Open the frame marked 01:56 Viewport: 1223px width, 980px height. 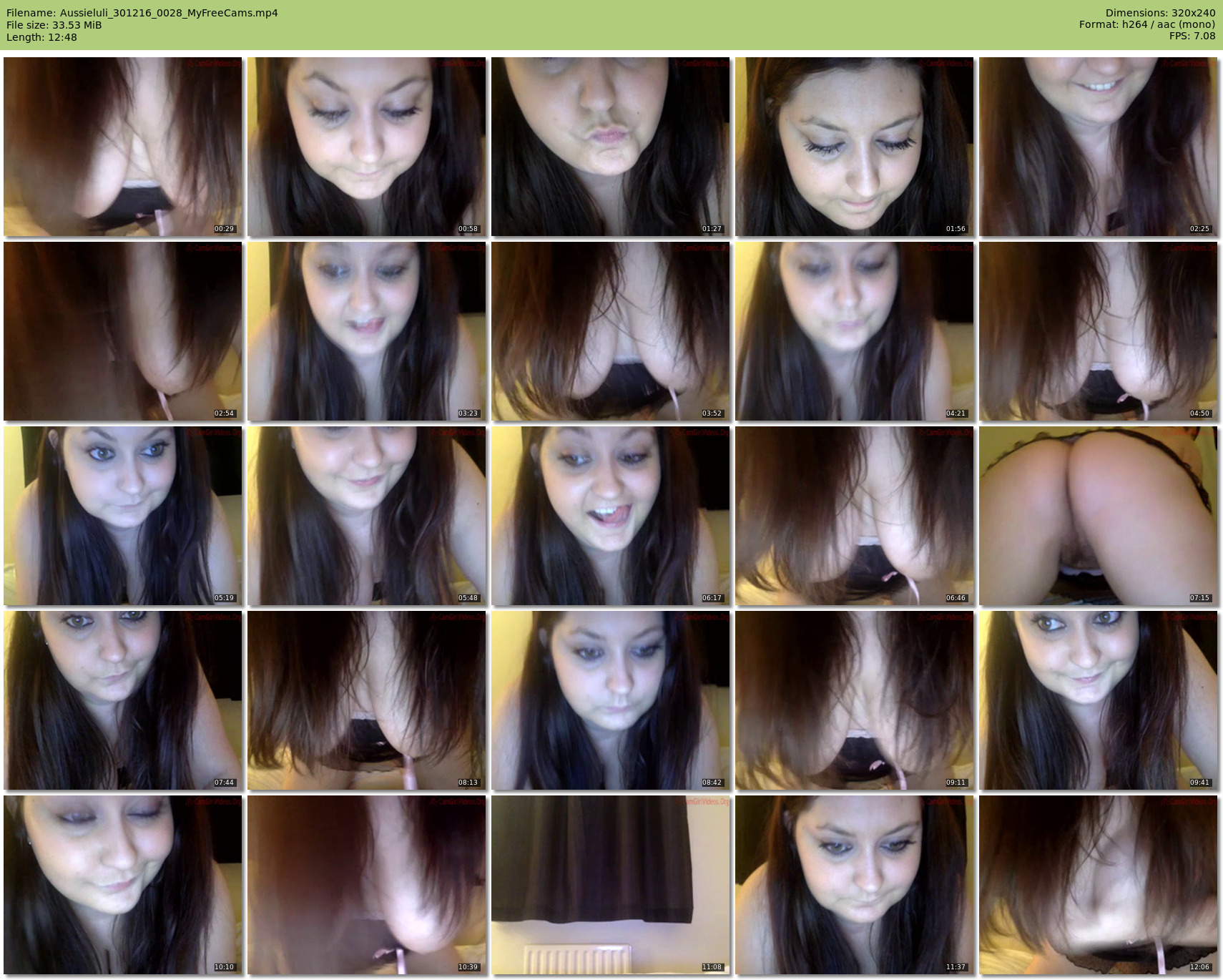(855, 147)
